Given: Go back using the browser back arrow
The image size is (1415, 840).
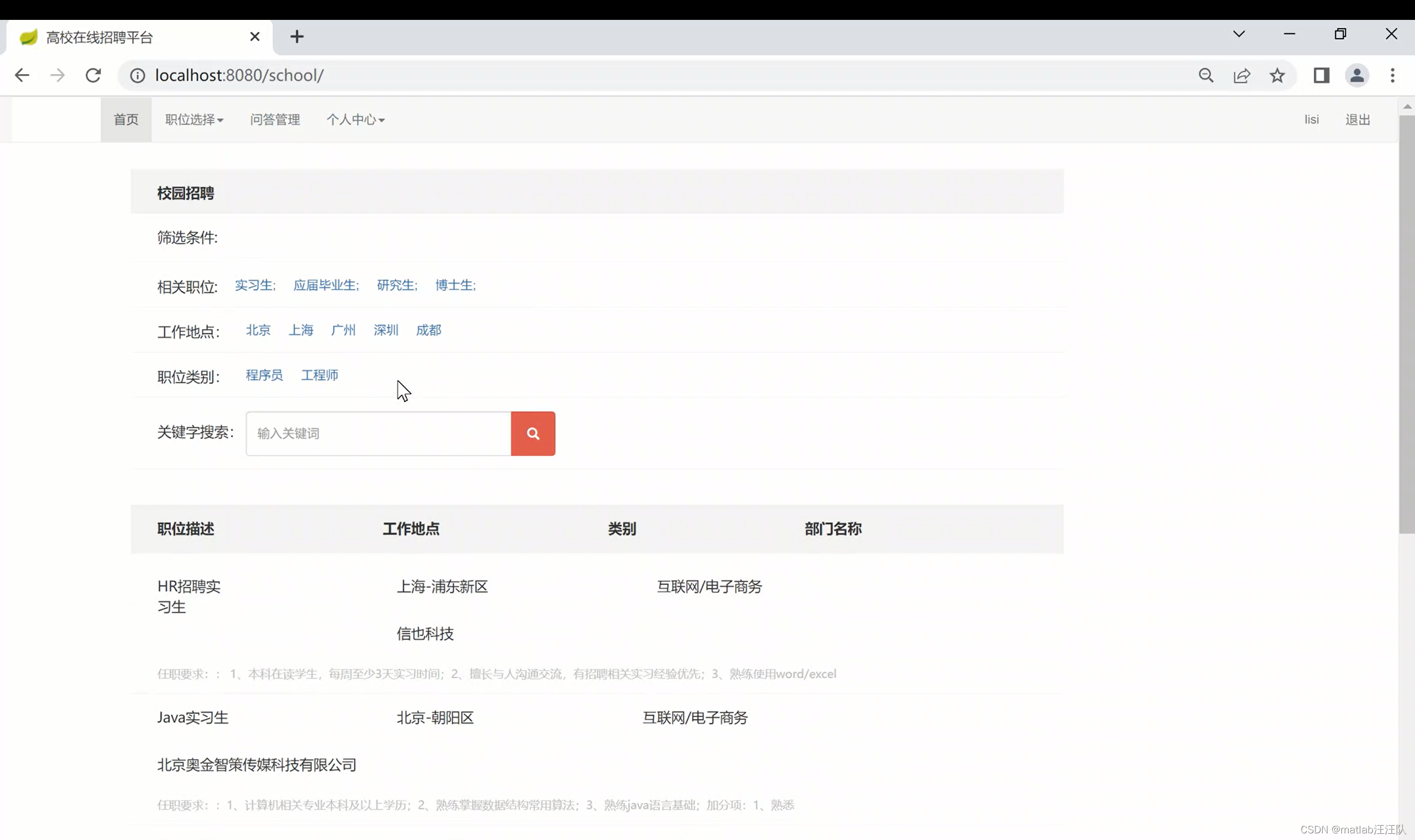Looking at the screenshot, I should coord(22,75).
